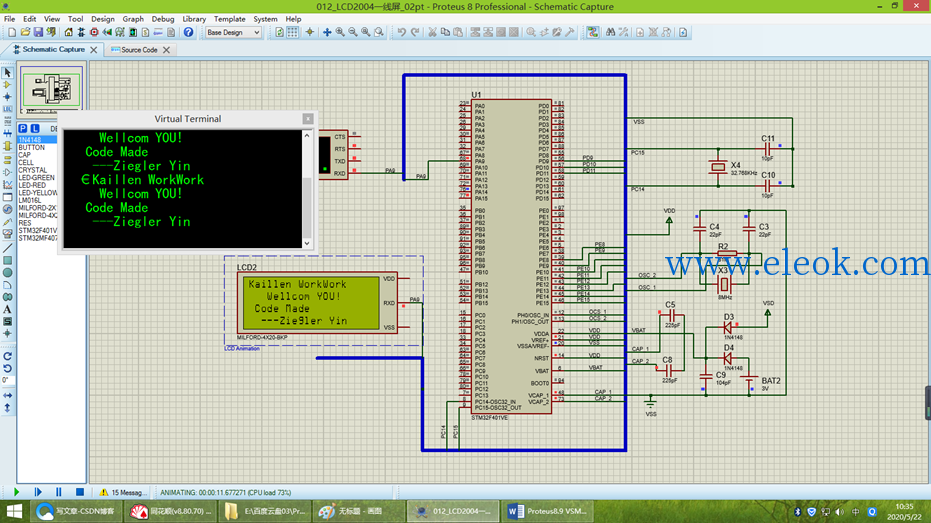Screen dimensions: 931x523
Task: Close the Virtual Terminal window
Action: tap(308, 119)
